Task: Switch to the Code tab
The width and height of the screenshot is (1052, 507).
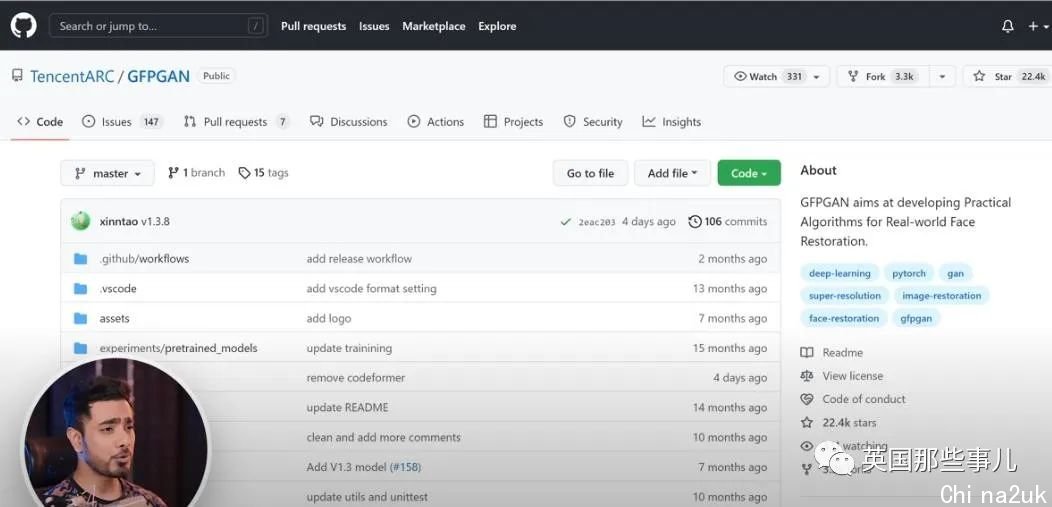Action: click(x=40, y=121)
